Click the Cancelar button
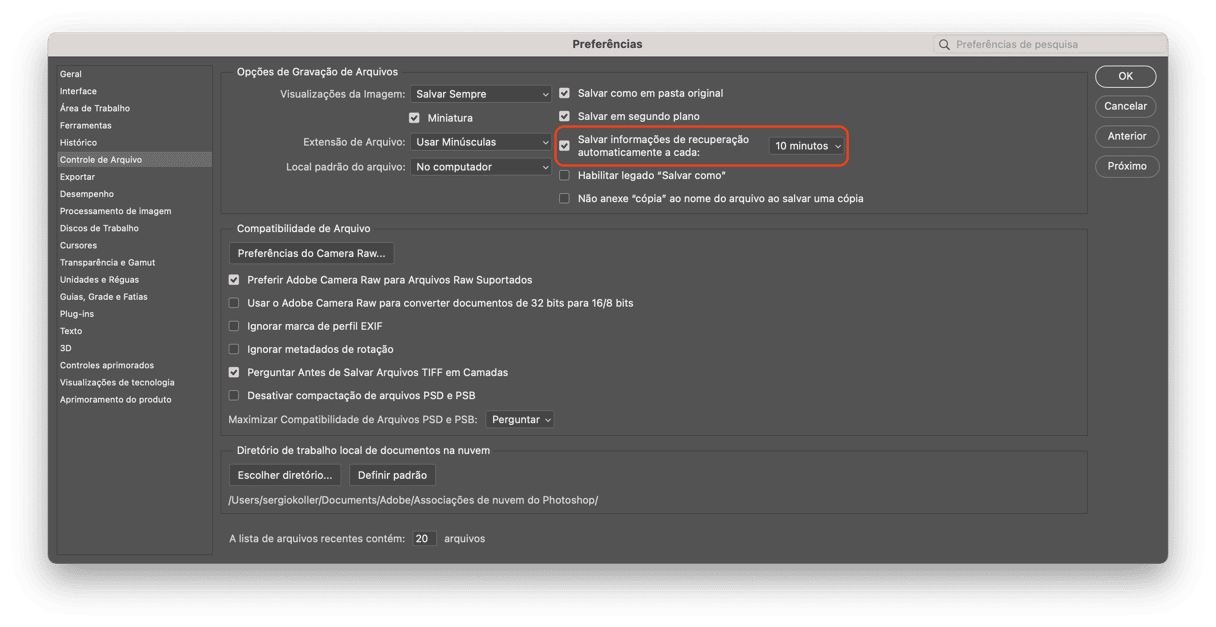 pyautogui.click(x=1126, y=106)
